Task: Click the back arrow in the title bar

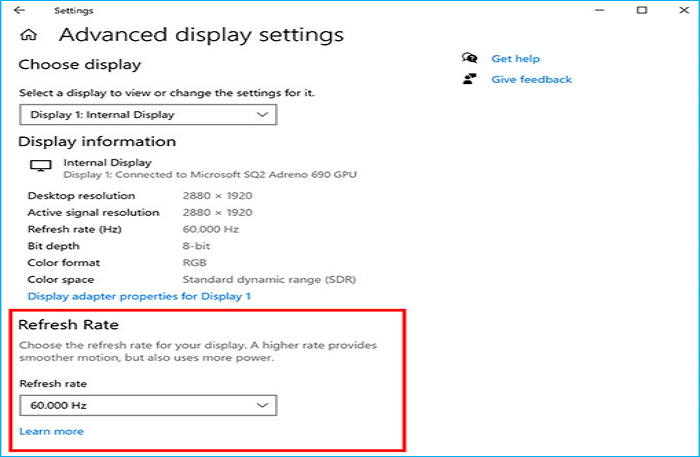Action: tap(20, 11)
